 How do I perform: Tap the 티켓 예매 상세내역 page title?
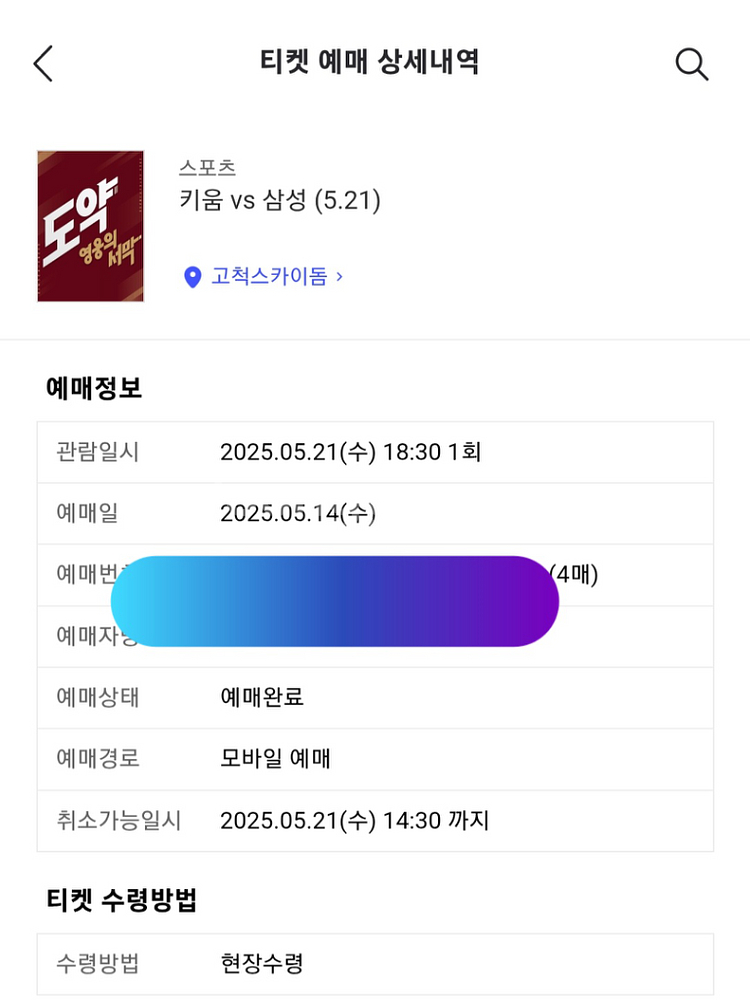click(x=369, y=62)
